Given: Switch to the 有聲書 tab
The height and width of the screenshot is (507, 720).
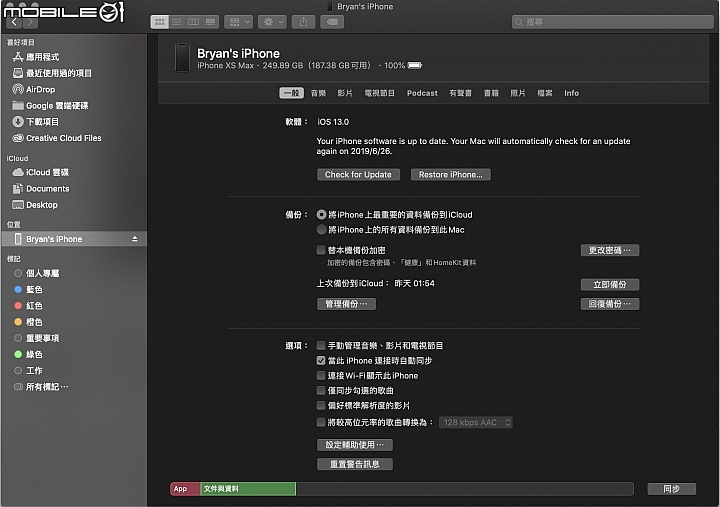Looking at the screenshot, I should tap(461, 93).
